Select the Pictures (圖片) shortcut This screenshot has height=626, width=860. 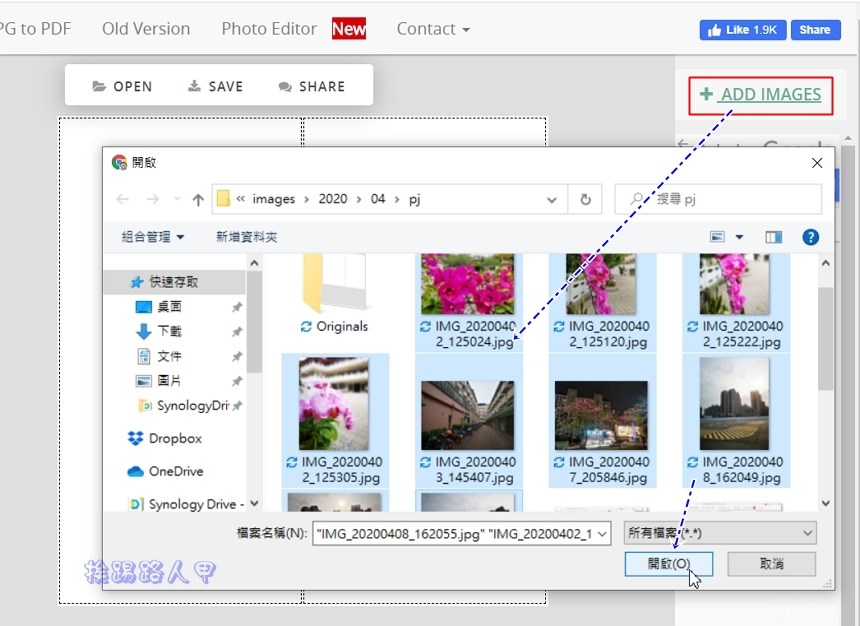[x=169, y=381]
